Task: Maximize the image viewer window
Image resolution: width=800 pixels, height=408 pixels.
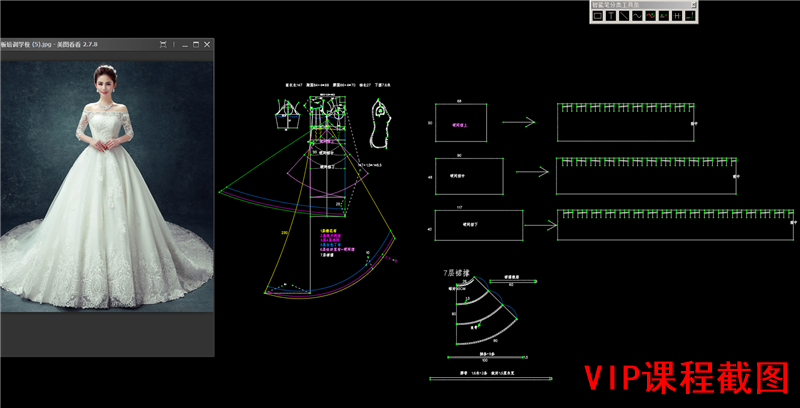Action: pos(196,44)
